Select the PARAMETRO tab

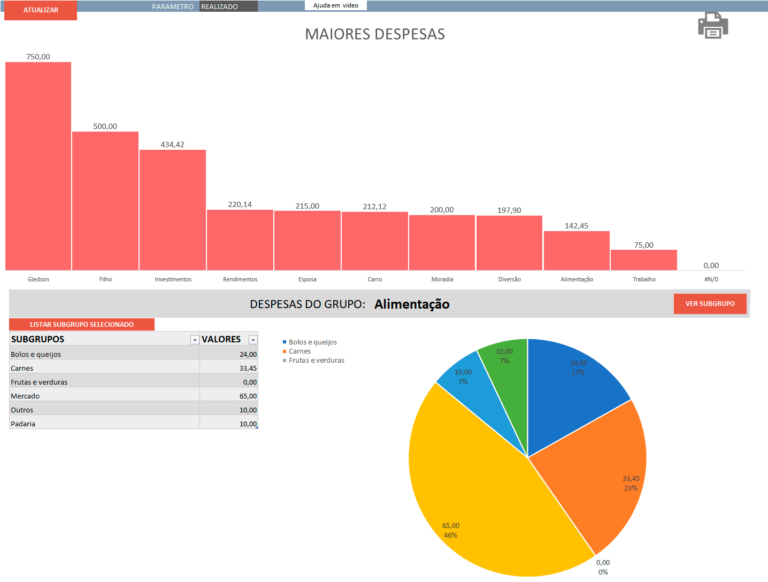click(x=172, y=6)
